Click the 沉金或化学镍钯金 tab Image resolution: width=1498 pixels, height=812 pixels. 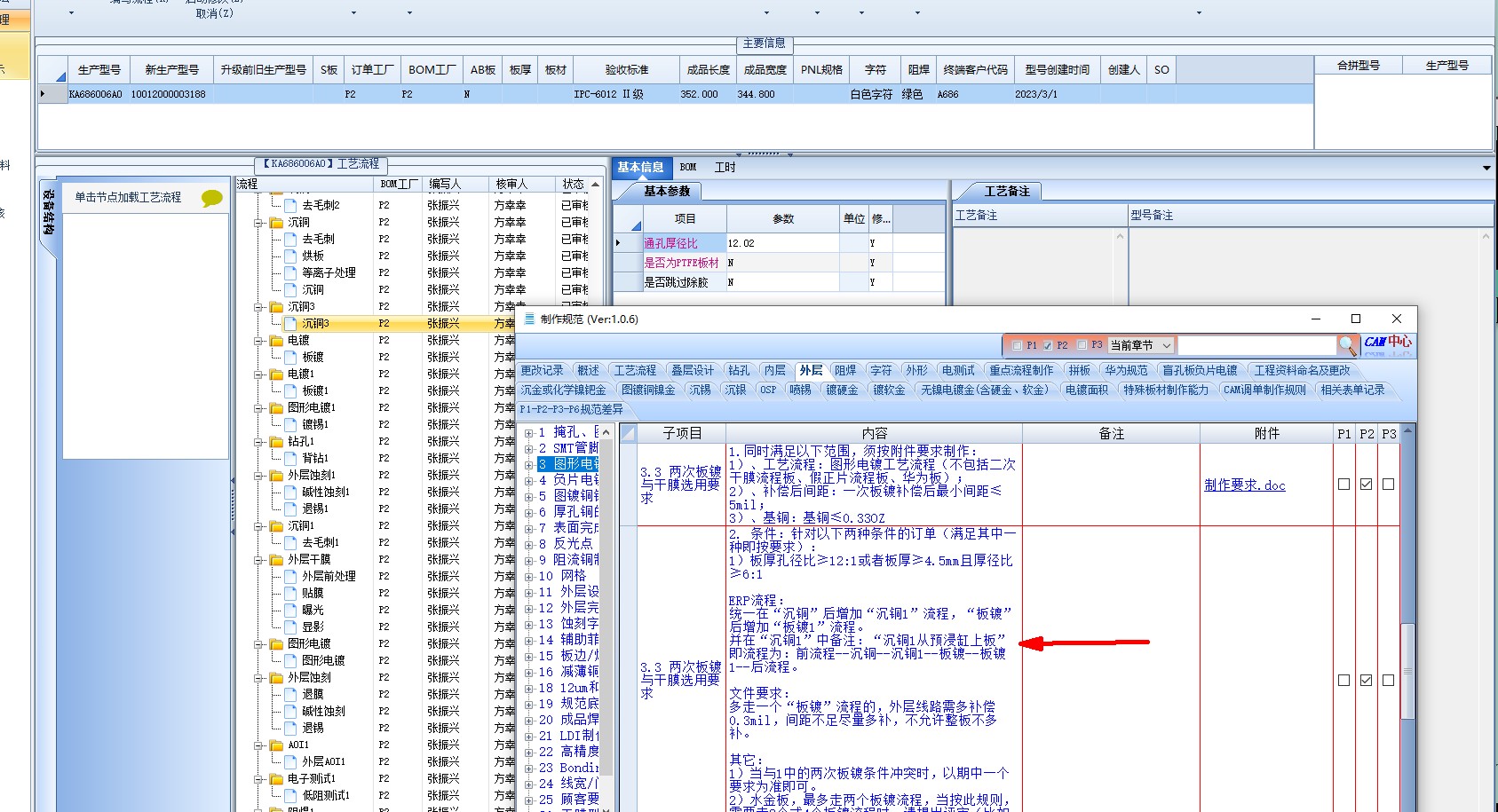tap(564, 390)
